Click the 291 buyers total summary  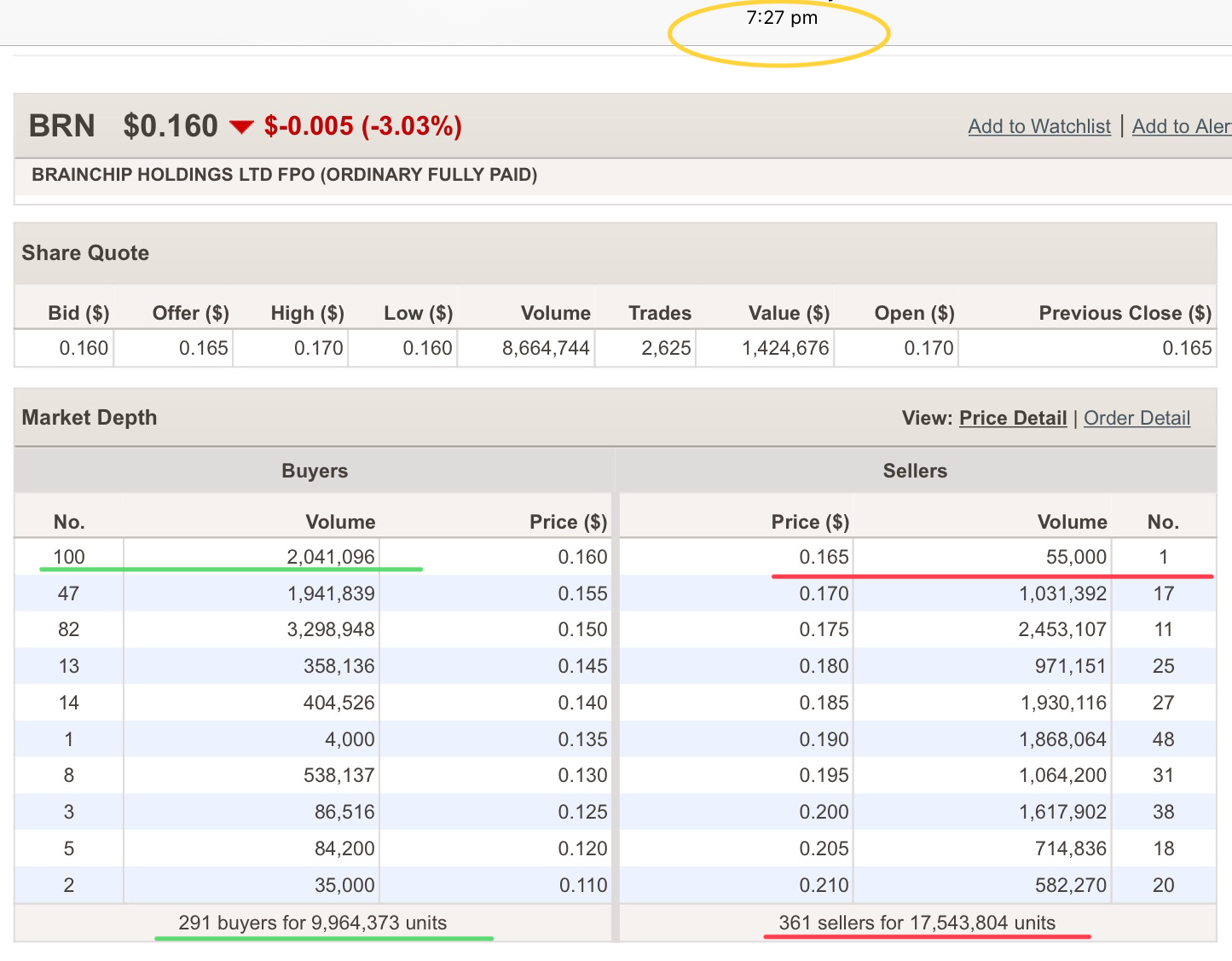pyautogui.click(x=312, y=923)
